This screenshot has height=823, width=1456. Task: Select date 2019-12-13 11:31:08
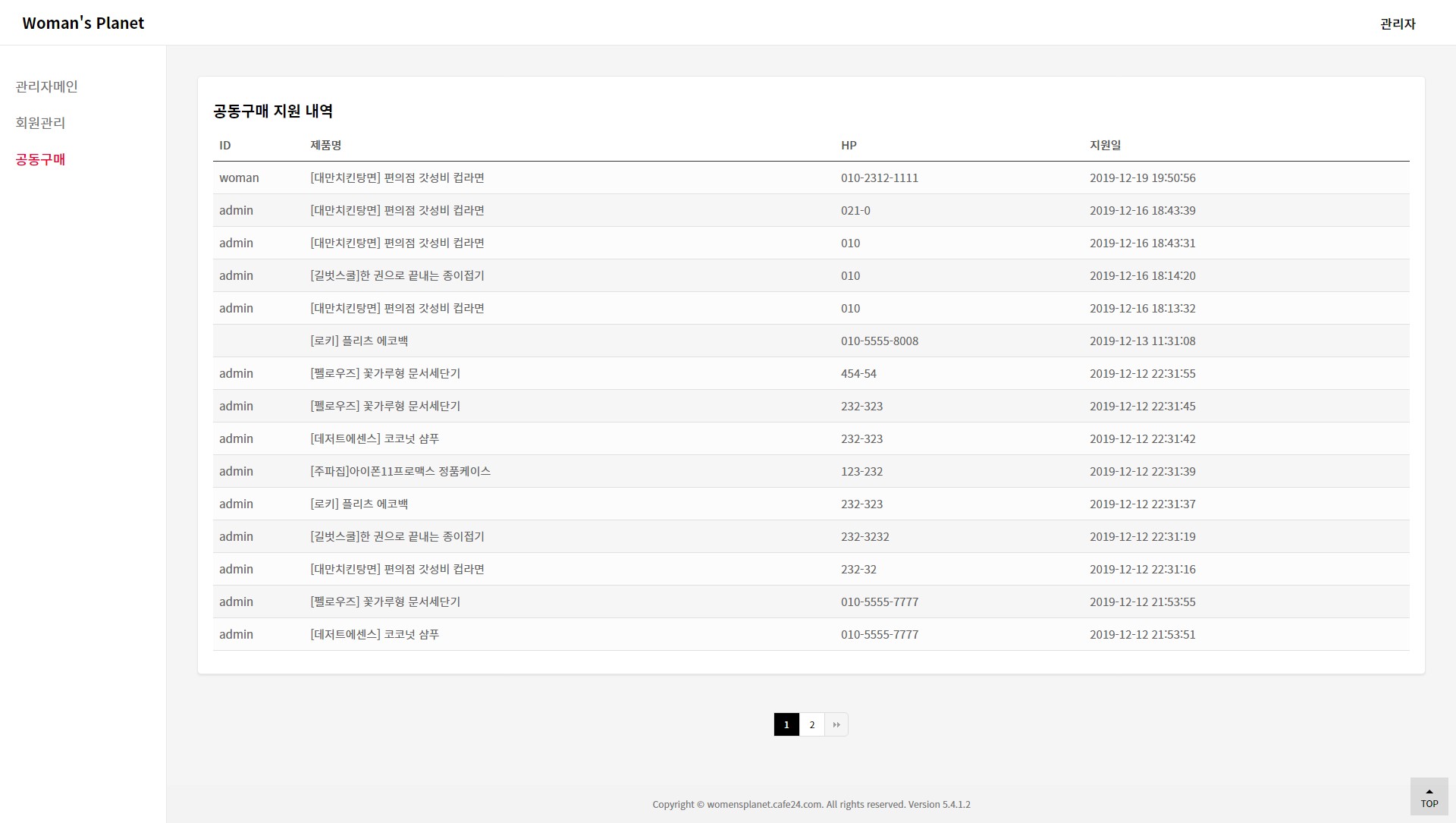pyautogui.click(x=1143, y=341)
